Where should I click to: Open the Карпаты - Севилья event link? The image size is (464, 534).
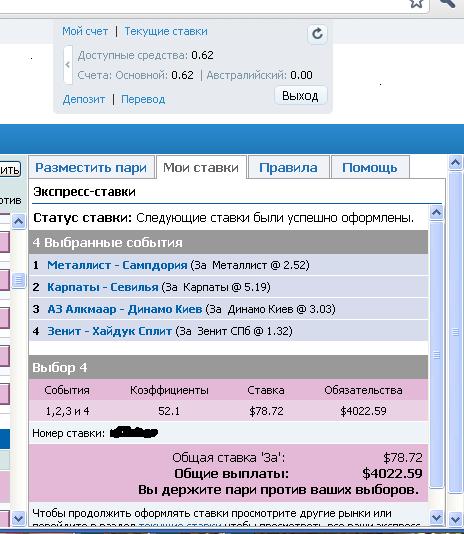(103, 287)
